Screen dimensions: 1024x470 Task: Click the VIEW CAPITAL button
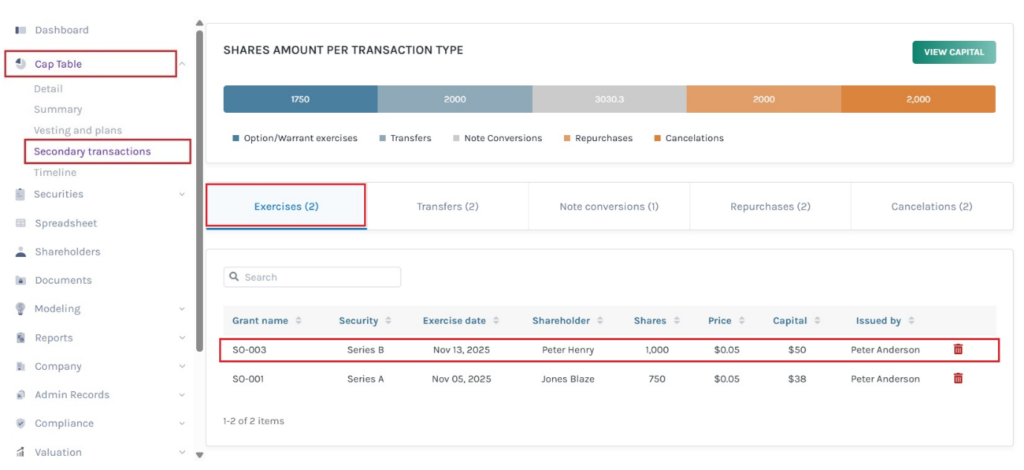pos(954,52)
